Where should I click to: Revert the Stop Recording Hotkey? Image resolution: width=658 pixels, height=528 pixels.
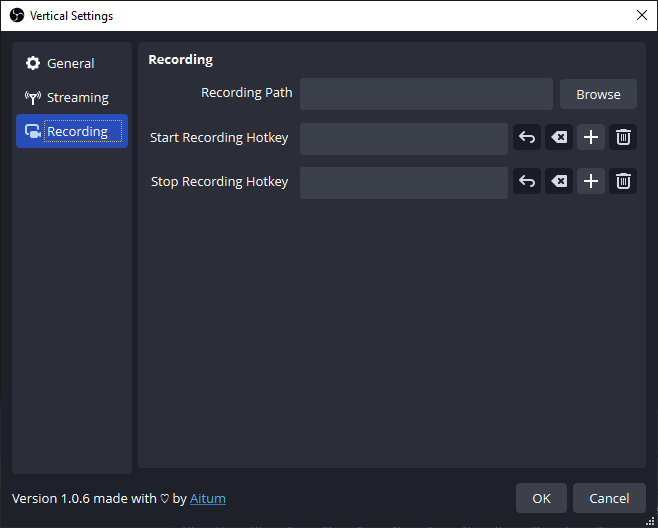(527, 182)
